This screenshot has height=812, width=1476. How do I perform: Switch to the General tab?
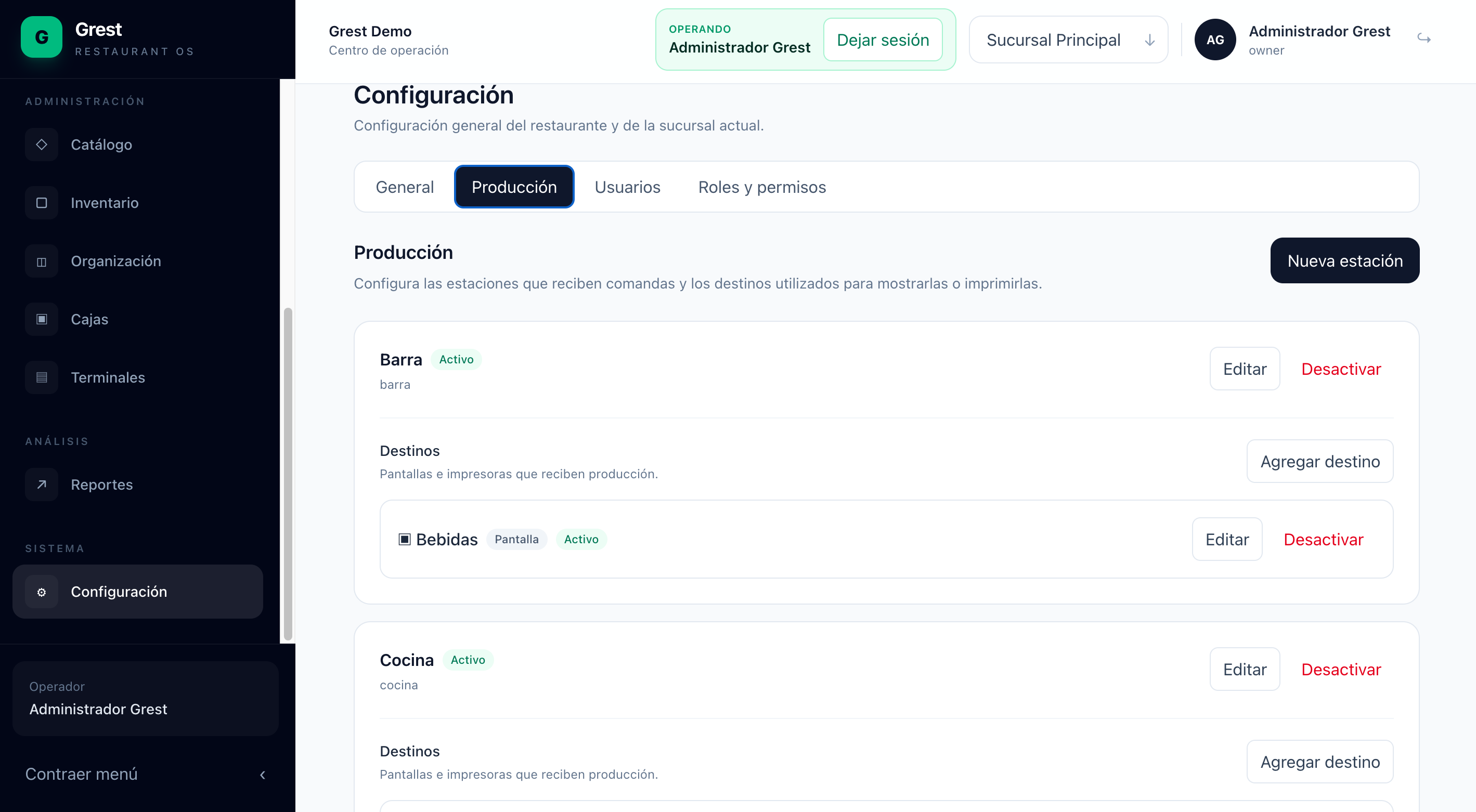point(405,187)
